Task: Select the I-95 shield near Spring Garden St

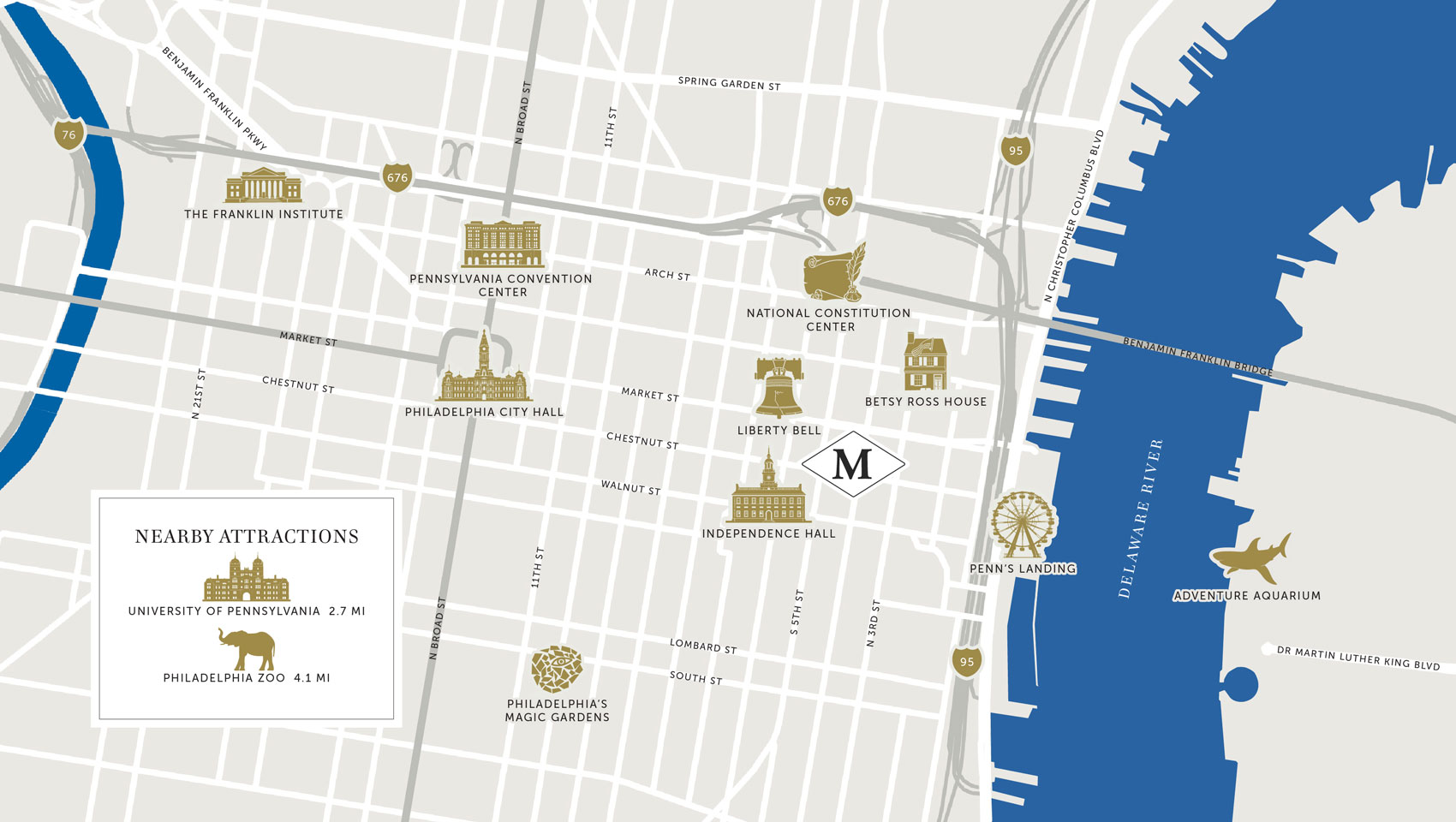Action: [1015, 151]
